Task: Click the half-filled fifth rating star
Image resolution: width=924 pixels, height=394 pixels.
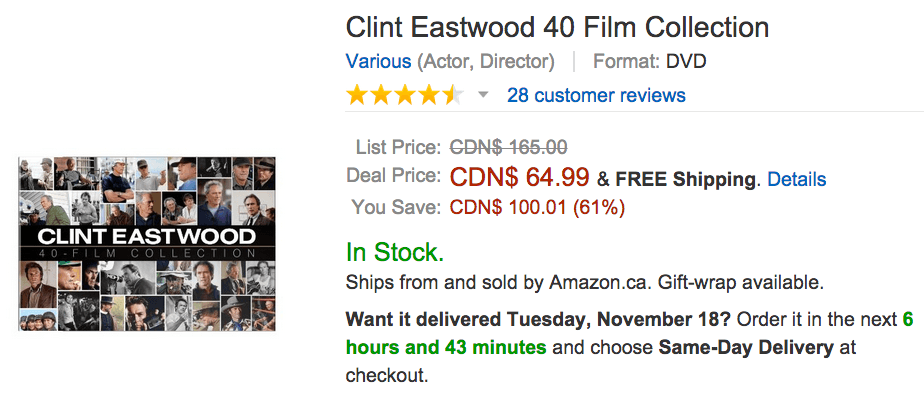Action: point(453,95)
